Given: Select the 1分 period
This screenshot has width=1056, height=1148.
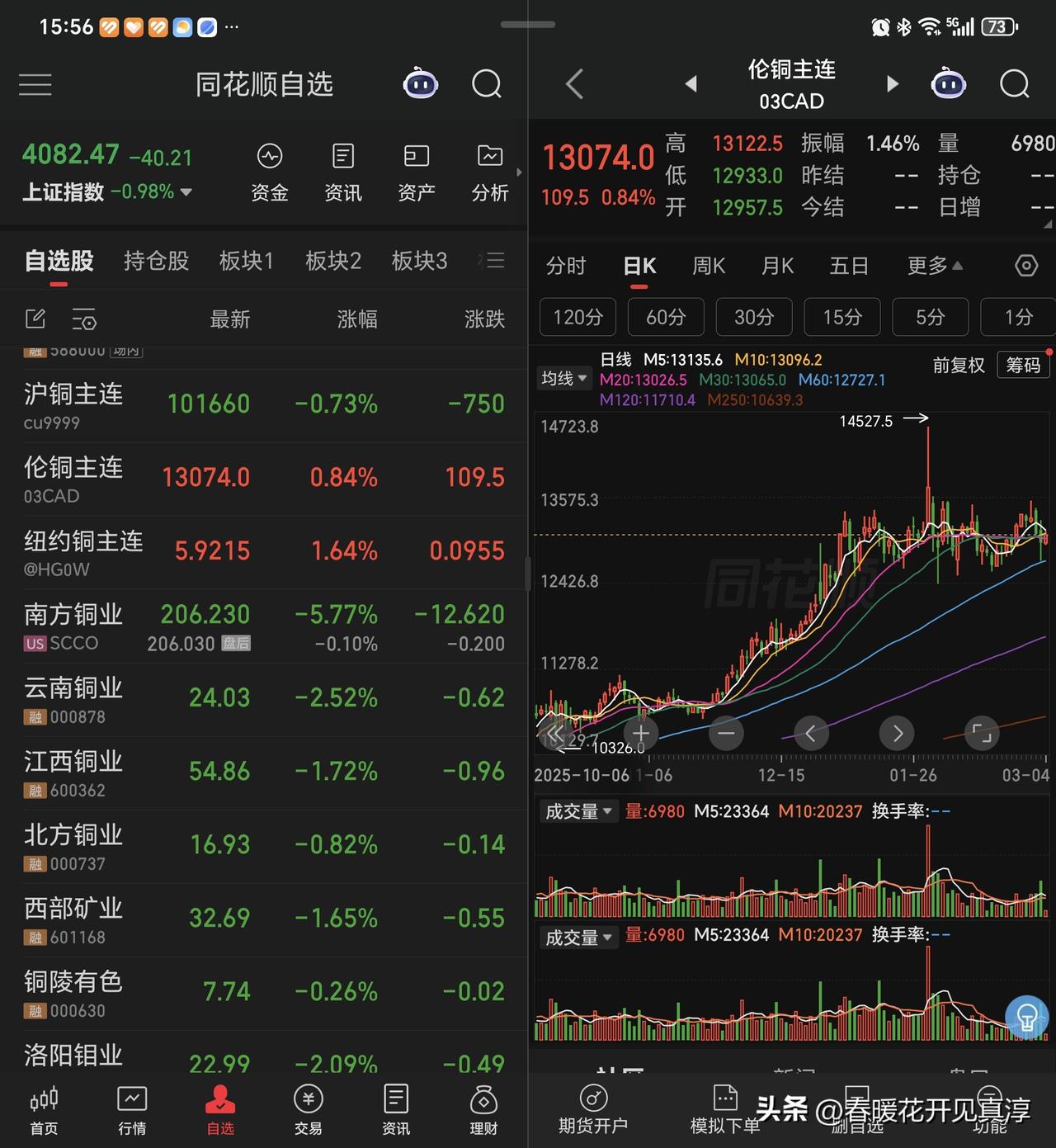Looking at the screenshot, I should coord(1018,317).
